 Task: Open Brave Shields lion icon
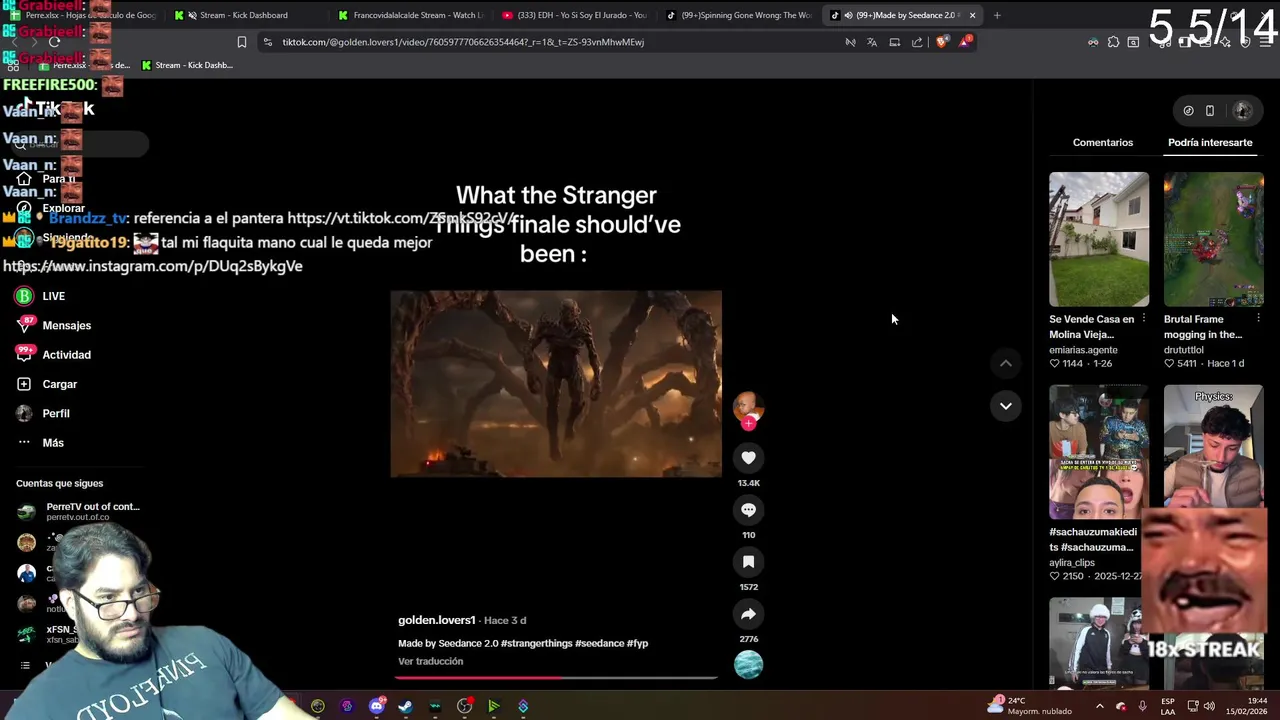[941, 42]
